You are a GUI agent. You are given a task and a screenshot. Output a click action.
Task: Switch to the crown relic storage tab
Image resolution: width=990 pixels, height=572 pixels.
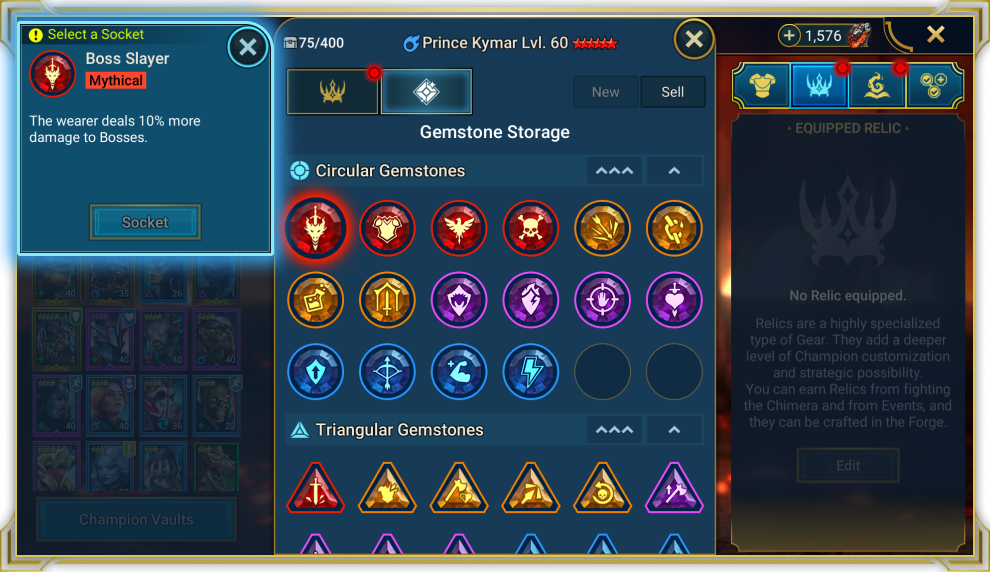click(333, 92)
